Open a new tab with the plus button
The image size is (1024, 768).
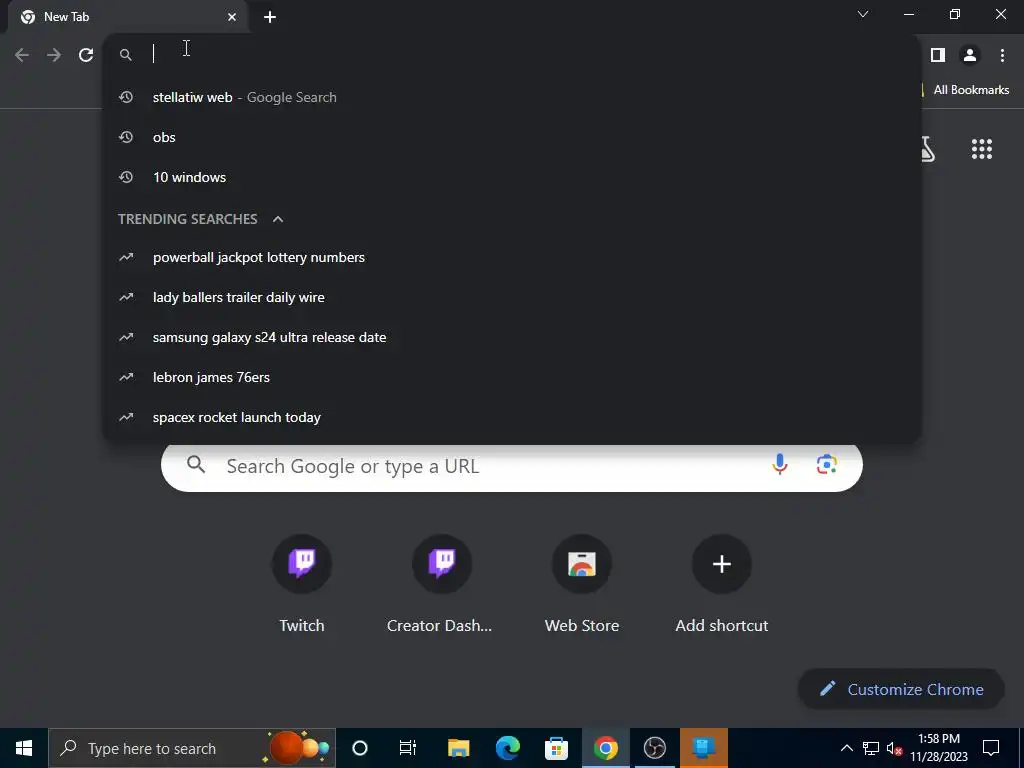[270, 17]
